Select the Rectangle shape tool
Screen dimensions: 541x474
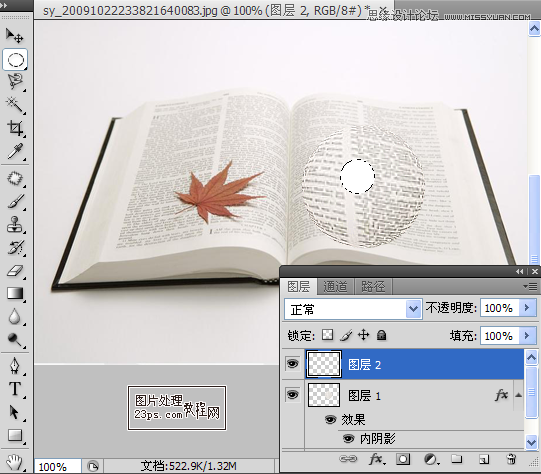tap(15, 435)
